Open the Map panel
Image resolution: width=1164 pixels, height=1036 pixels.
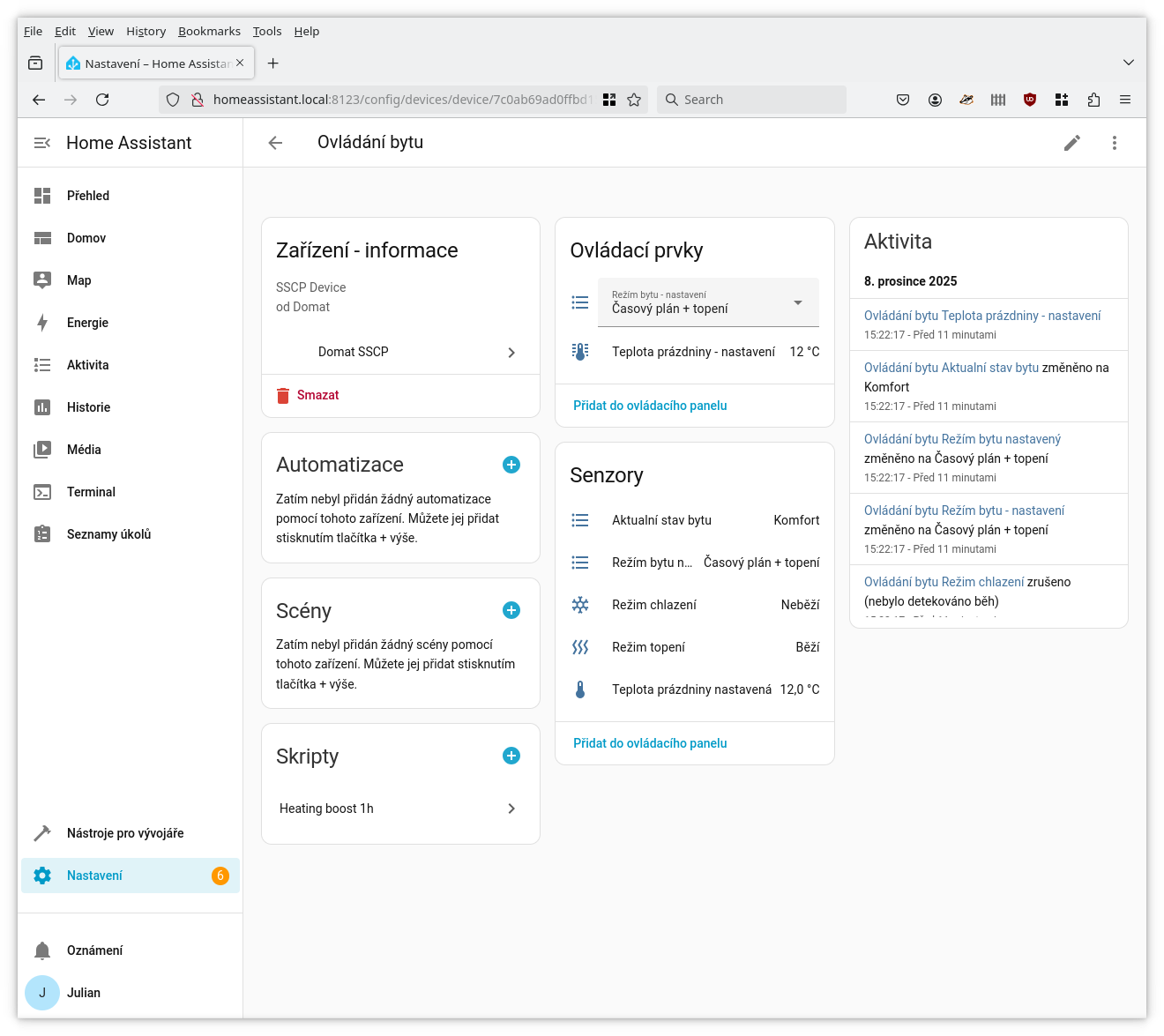click(131, 280)
